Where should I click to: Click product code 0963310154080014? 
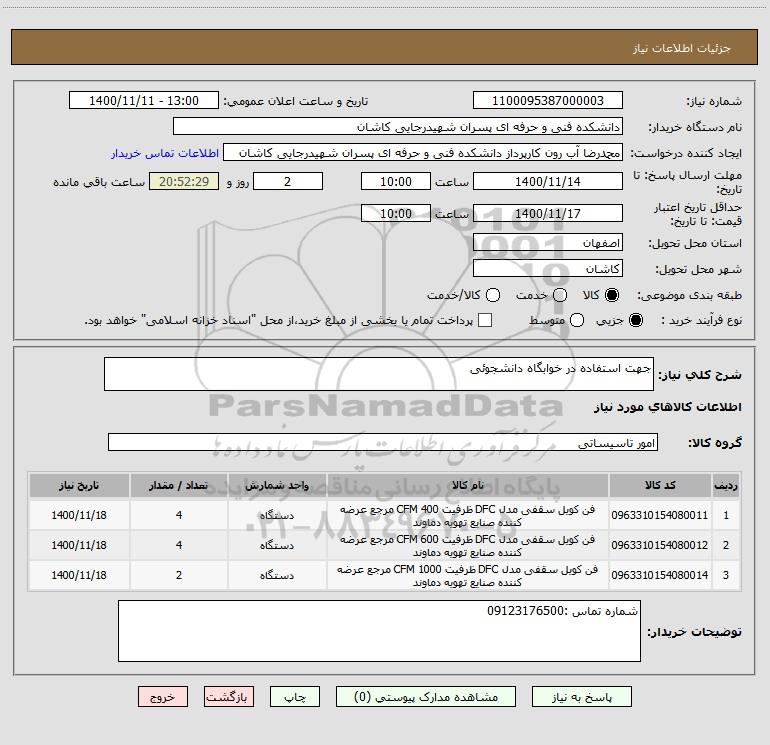660,575
